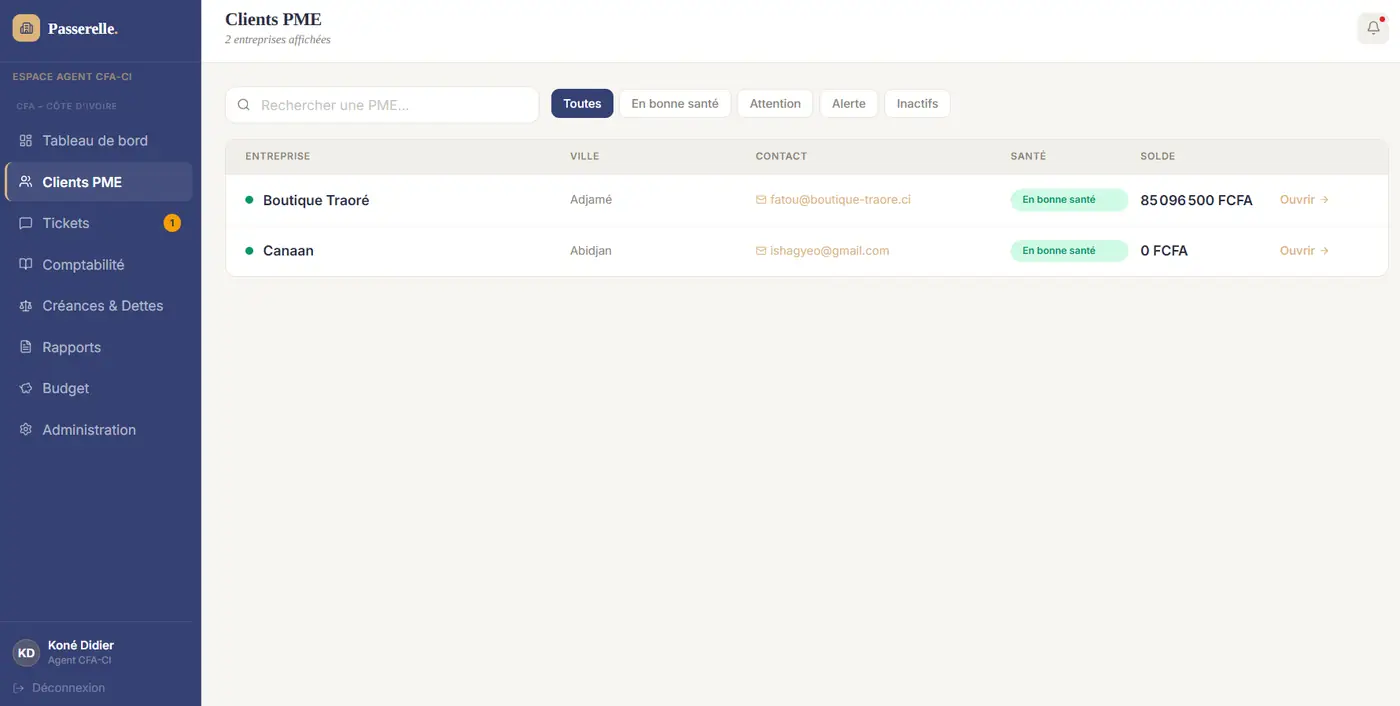Click the Budget piggy bank icon

click(26, 388)
